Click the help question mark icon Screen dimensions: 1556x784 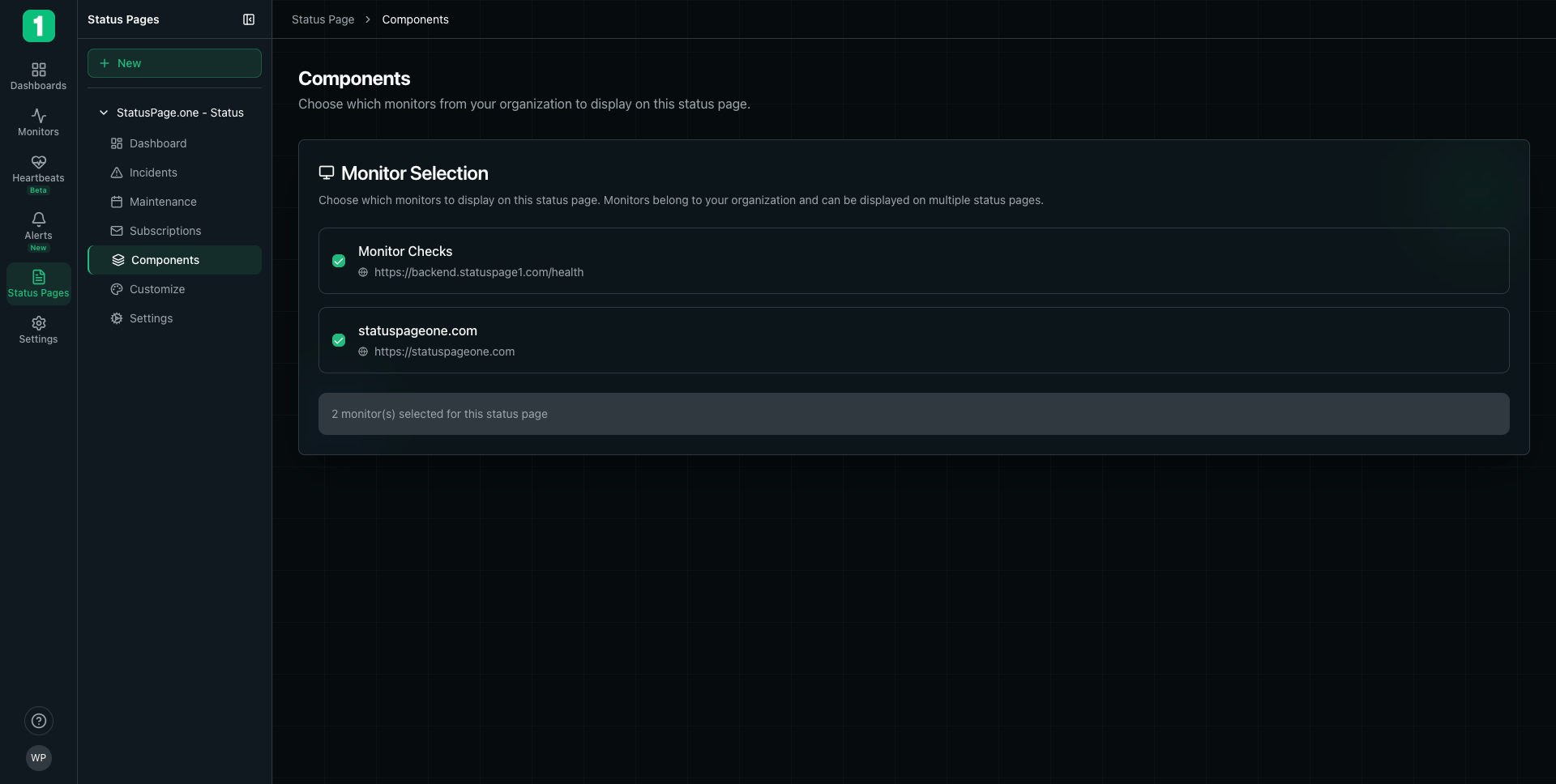point(38,721)
